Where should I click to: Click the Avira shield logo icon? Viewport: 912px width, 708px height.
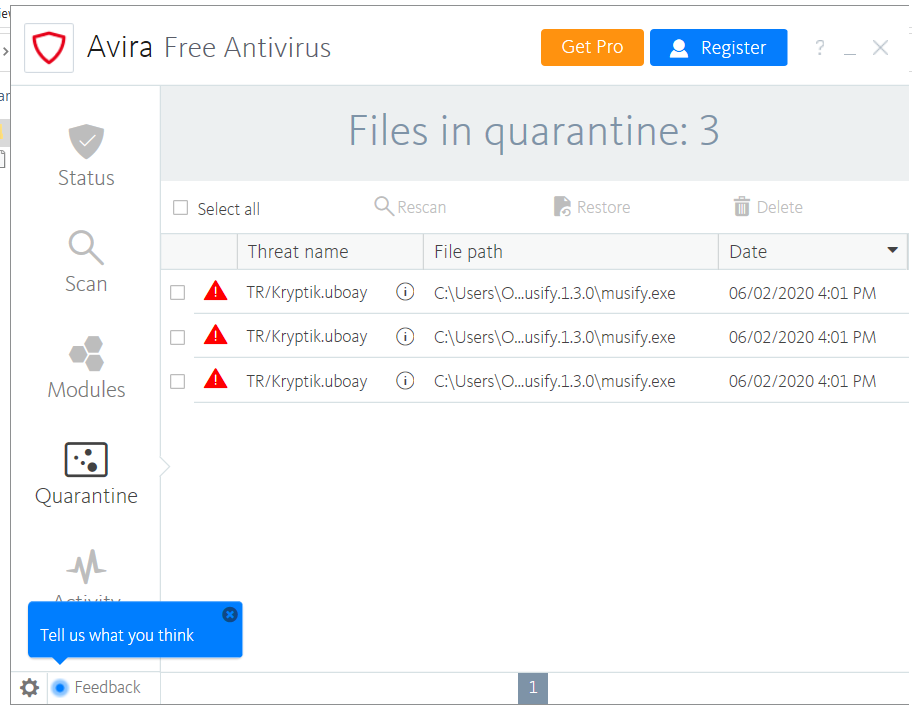pos(48,48)
